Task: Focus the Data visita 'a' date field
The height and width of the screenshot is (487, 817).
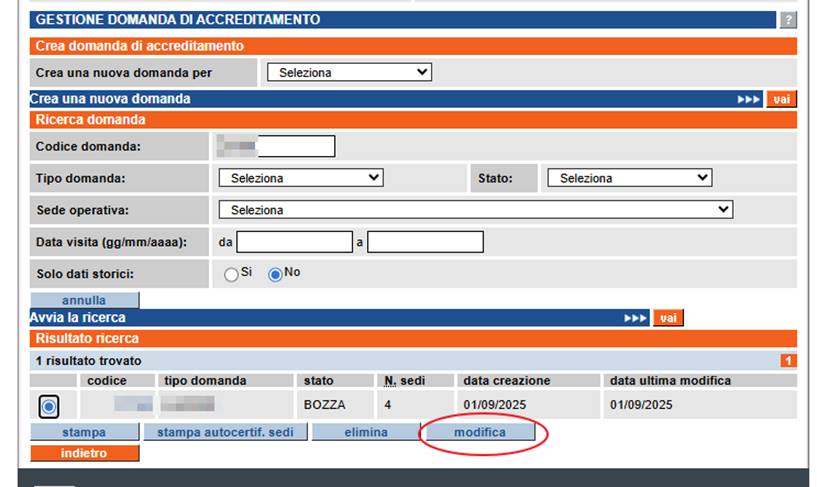Action: tap(425, 242)
